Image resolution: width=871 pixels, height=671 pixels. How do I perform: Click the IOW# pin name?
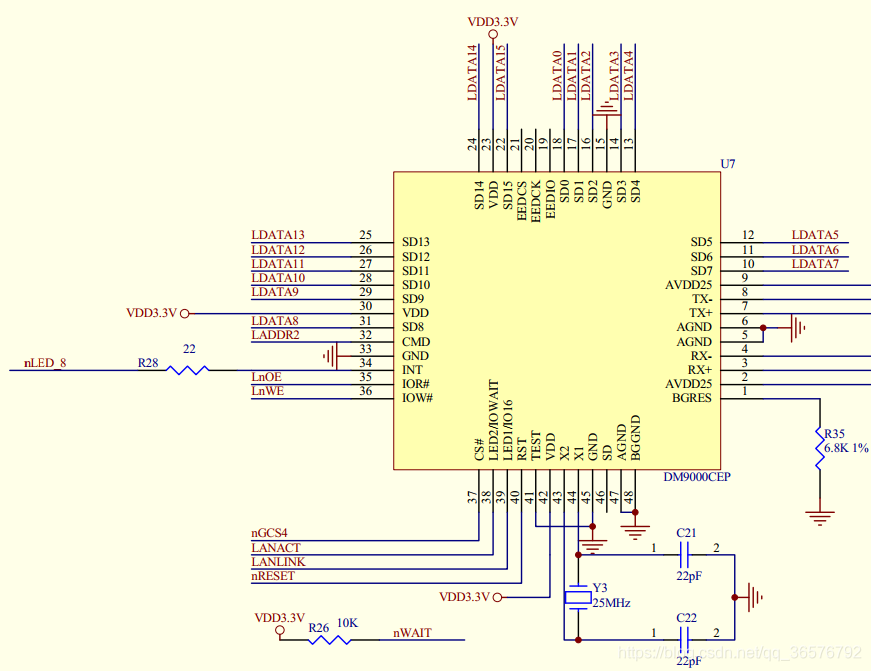pyautogui.click(x=418, y=398)
